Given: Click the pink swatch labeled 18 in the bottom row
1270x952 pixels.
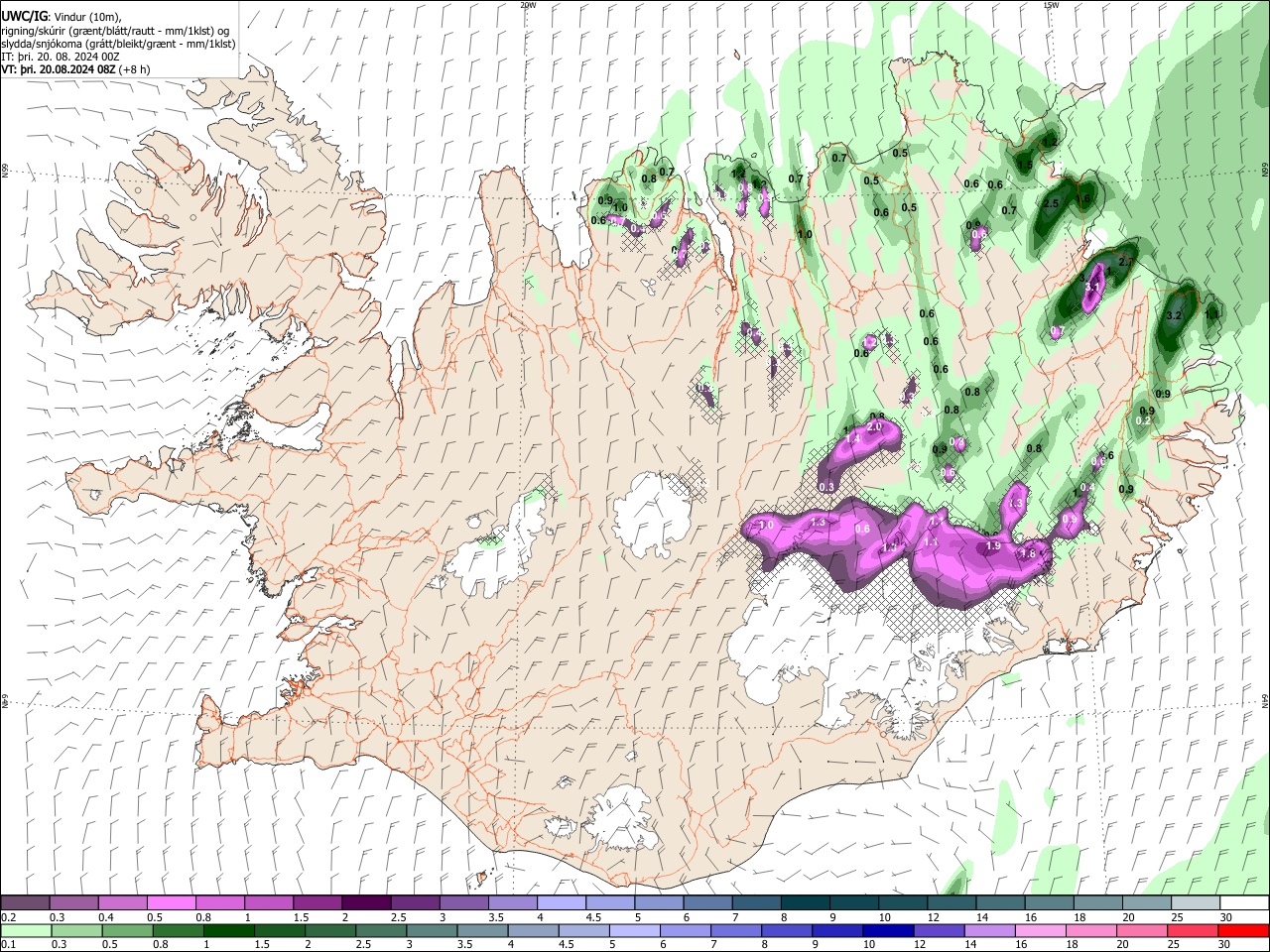Looking at the screenshot, I should click(x=1090, y=930).
